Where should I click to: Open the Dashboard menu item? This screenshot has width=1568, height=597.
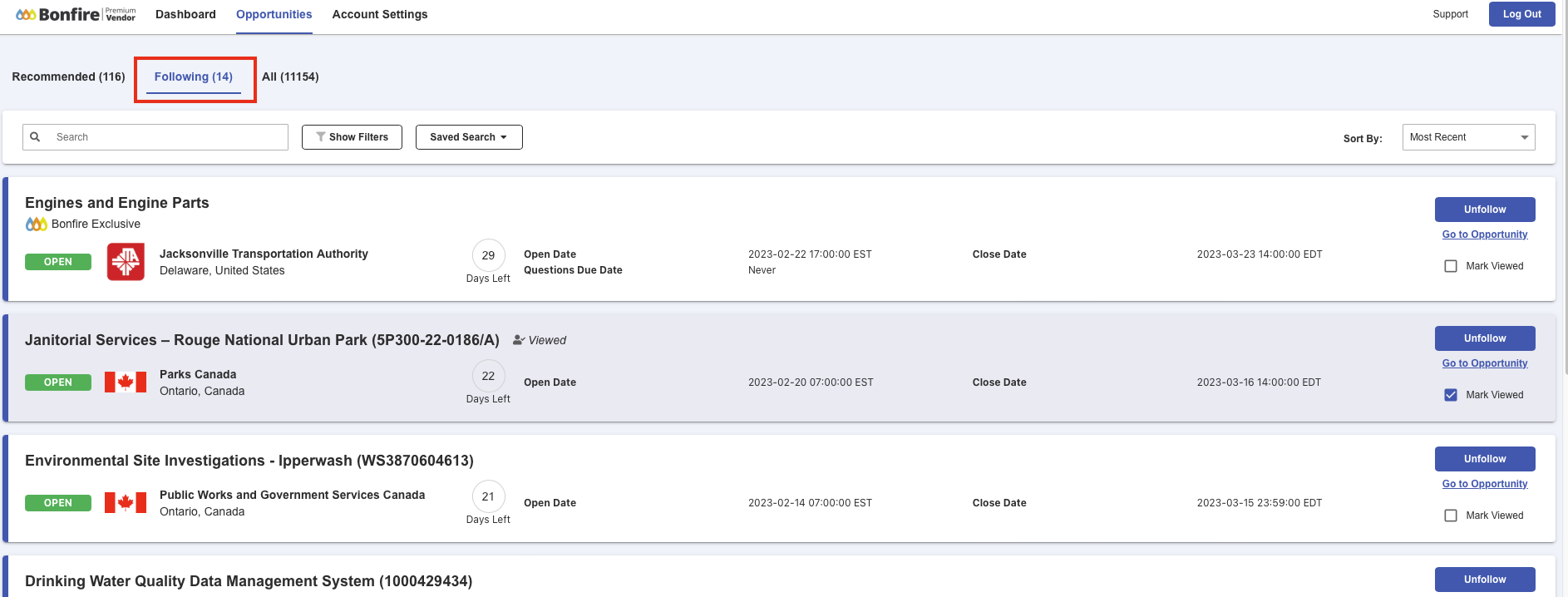pos(185,14)
